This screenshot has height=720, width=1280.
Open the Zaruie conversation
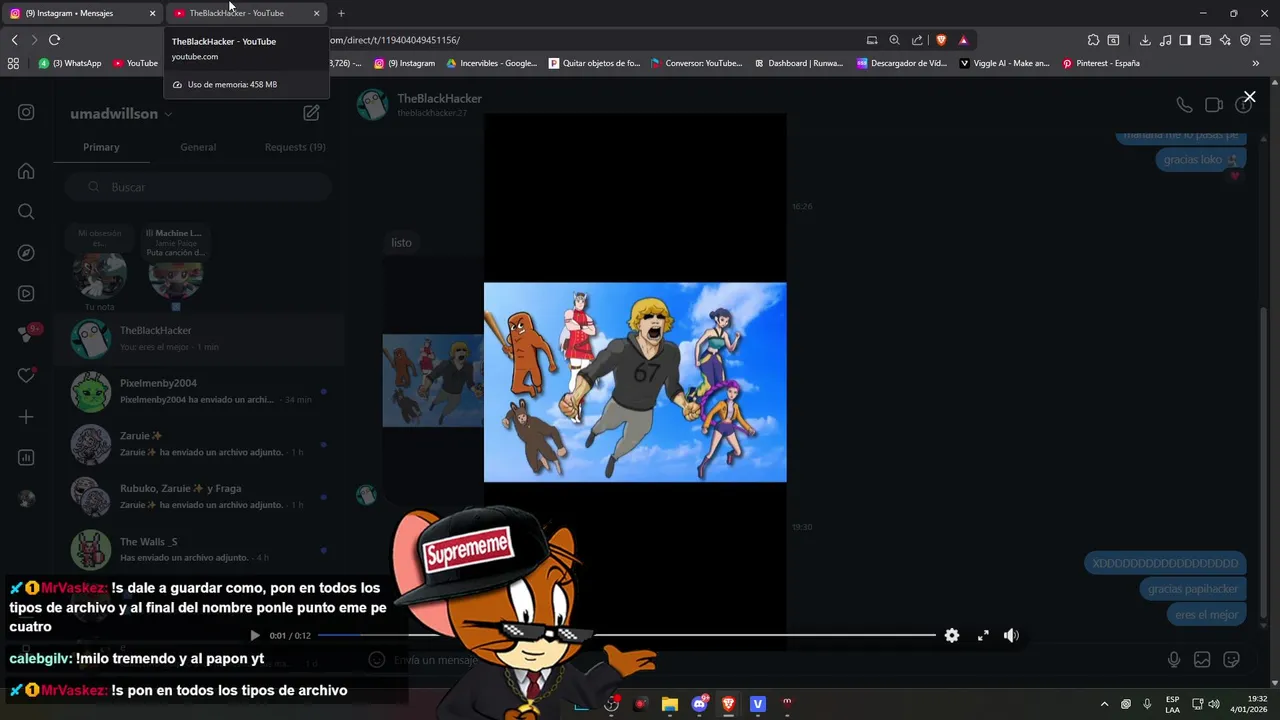click(198, 444)
